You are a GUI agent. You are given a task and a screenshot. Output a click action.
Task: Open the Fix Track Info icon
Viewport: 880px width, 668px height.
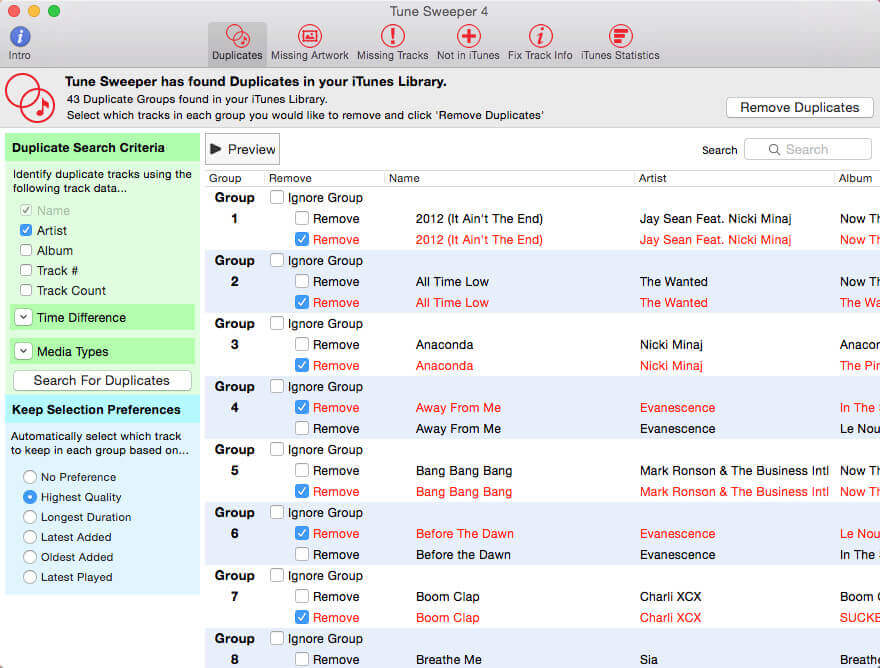point(540,36)
